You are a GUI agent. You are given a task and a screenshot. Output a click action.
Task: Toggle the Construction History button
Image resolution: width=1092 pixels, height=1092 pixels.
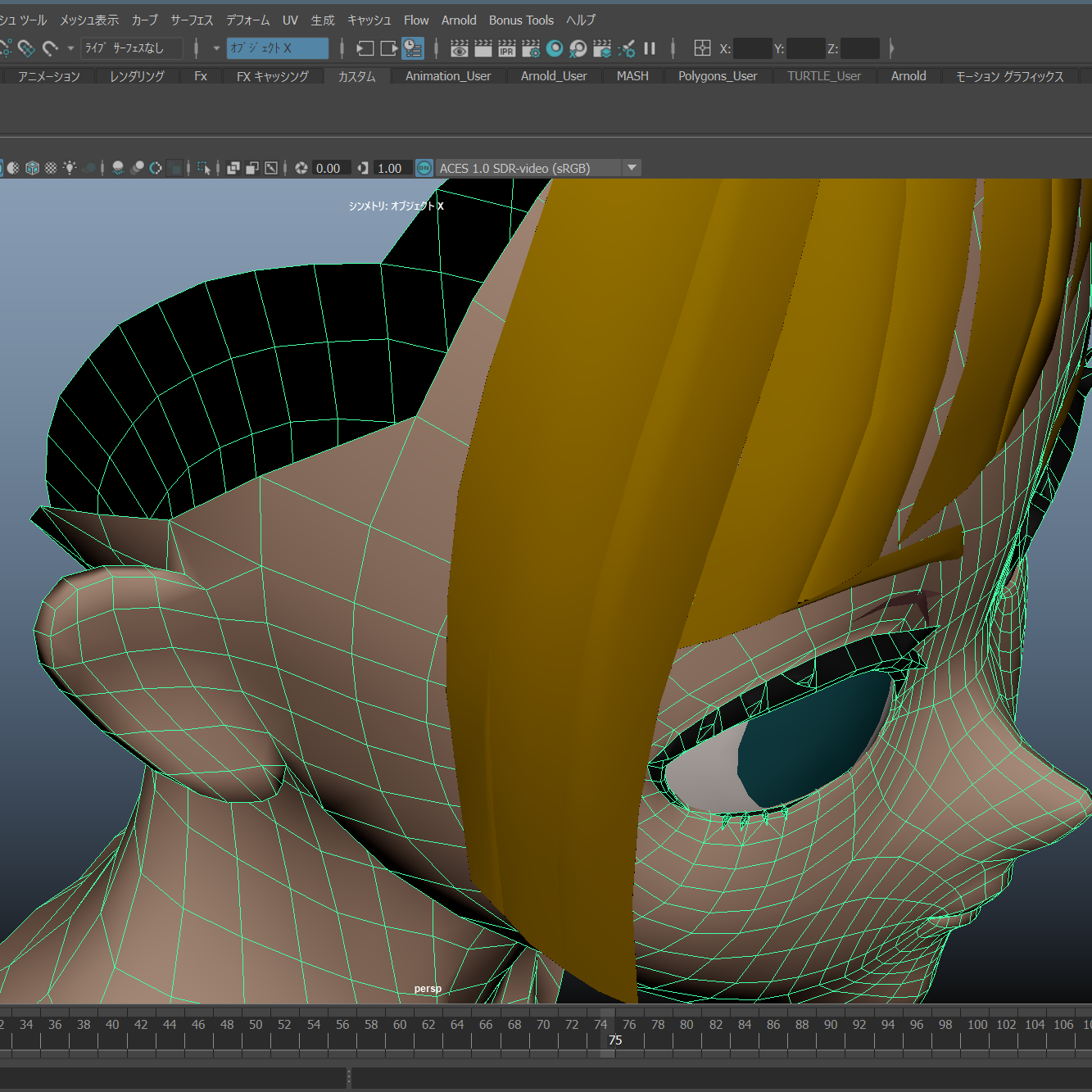413,48
